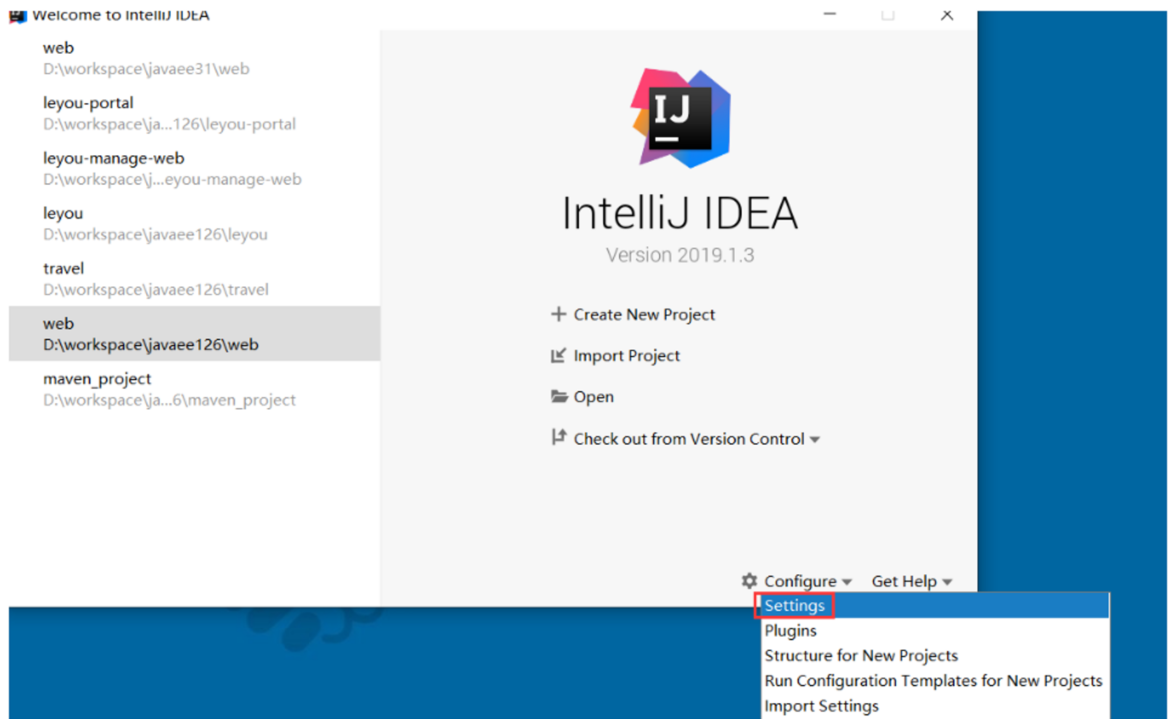Open recent project web in javaee31
Image resolution: width=1168 pixels, height=719 pixels.
[x=194, y=57]
